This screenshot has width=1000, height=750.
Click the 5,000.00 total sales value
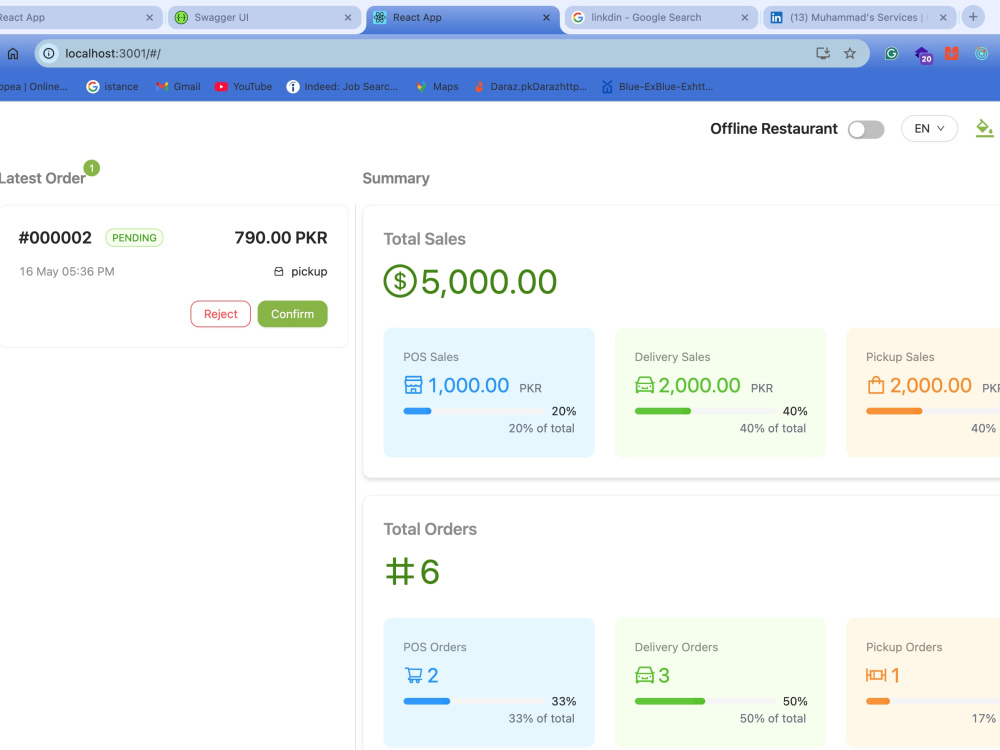489,282
